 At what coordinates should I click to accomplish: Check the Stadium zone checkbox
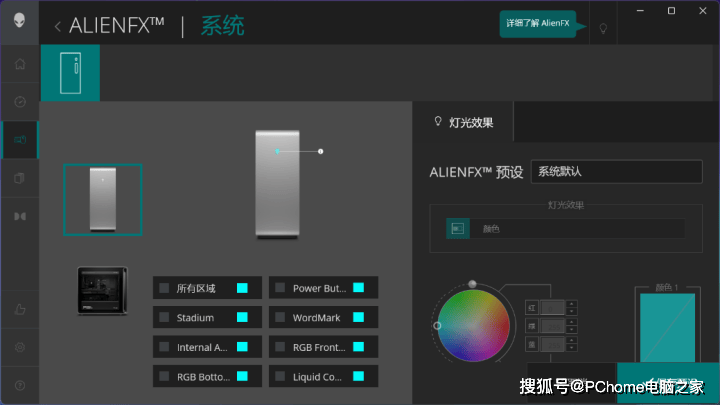164,317
